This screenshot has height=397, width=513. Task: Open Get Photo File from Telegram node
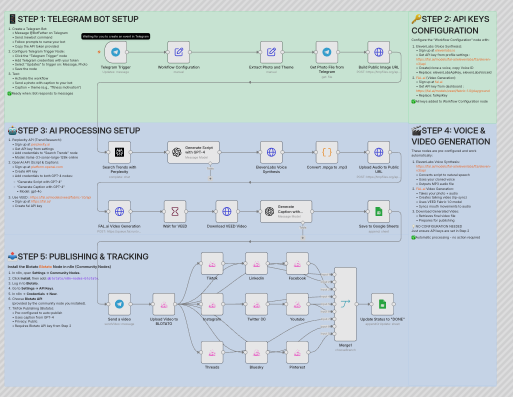tap(327, 52)
